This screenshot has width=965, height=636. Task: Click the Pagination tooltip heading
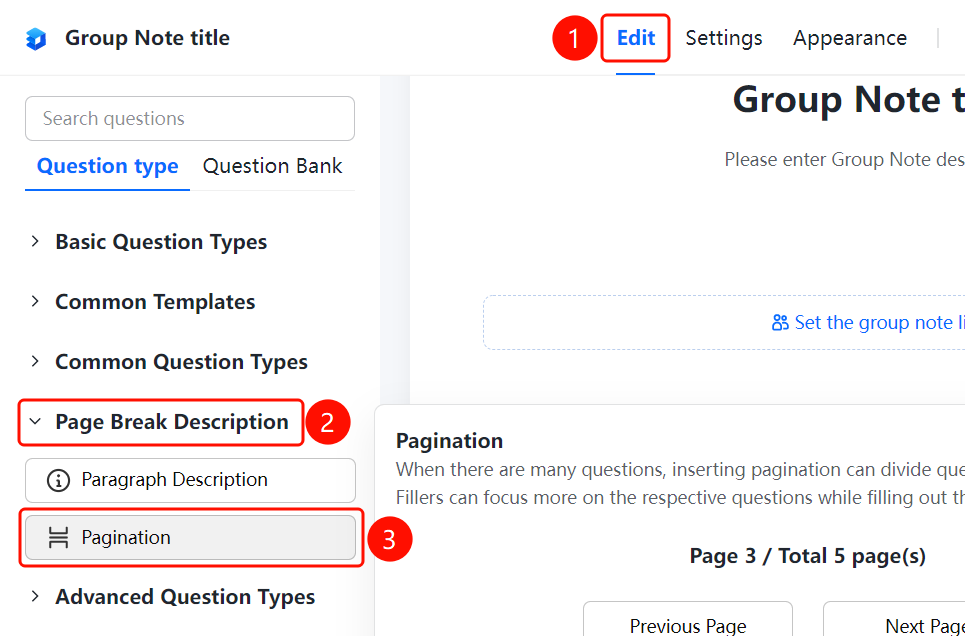pyautogui.click(x=449, y=441)
